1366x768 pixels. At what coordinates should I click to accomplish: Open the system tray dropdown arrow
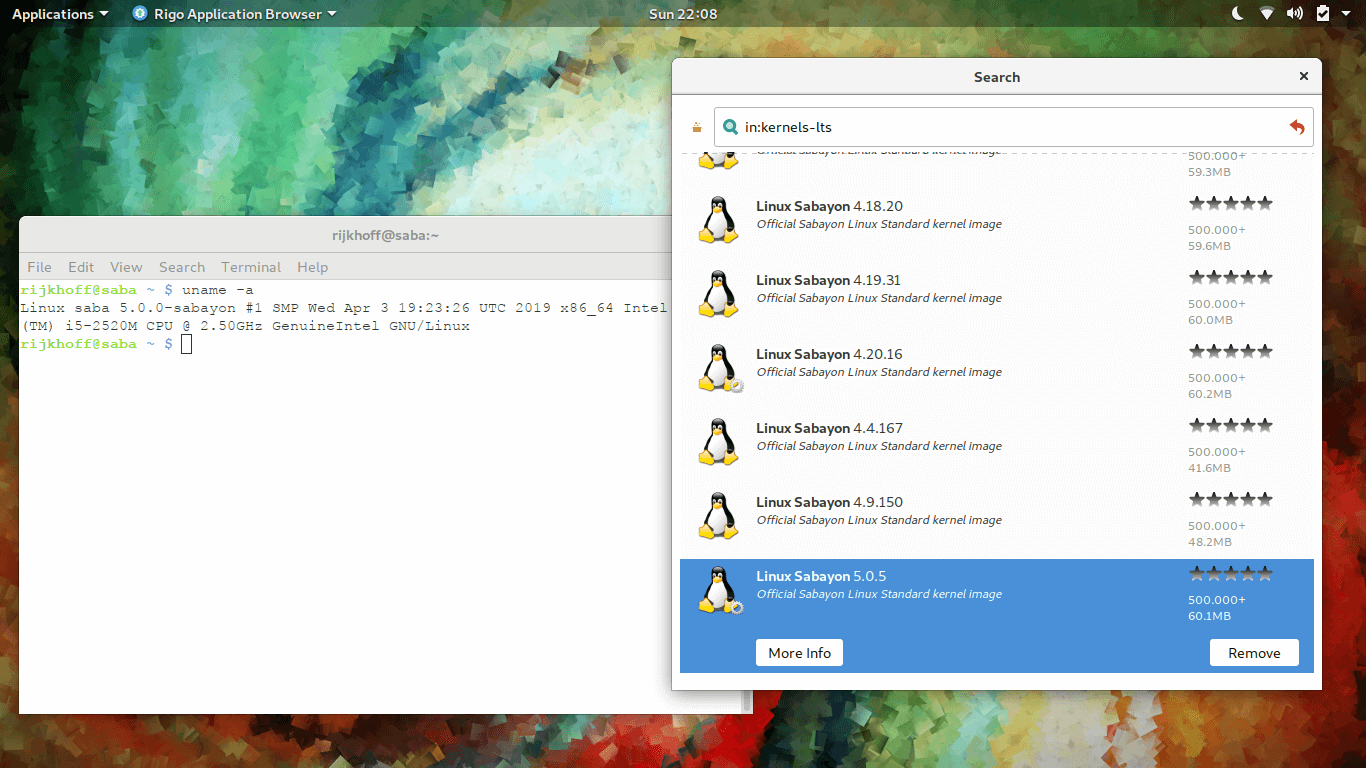click(x=1348, y=13)
